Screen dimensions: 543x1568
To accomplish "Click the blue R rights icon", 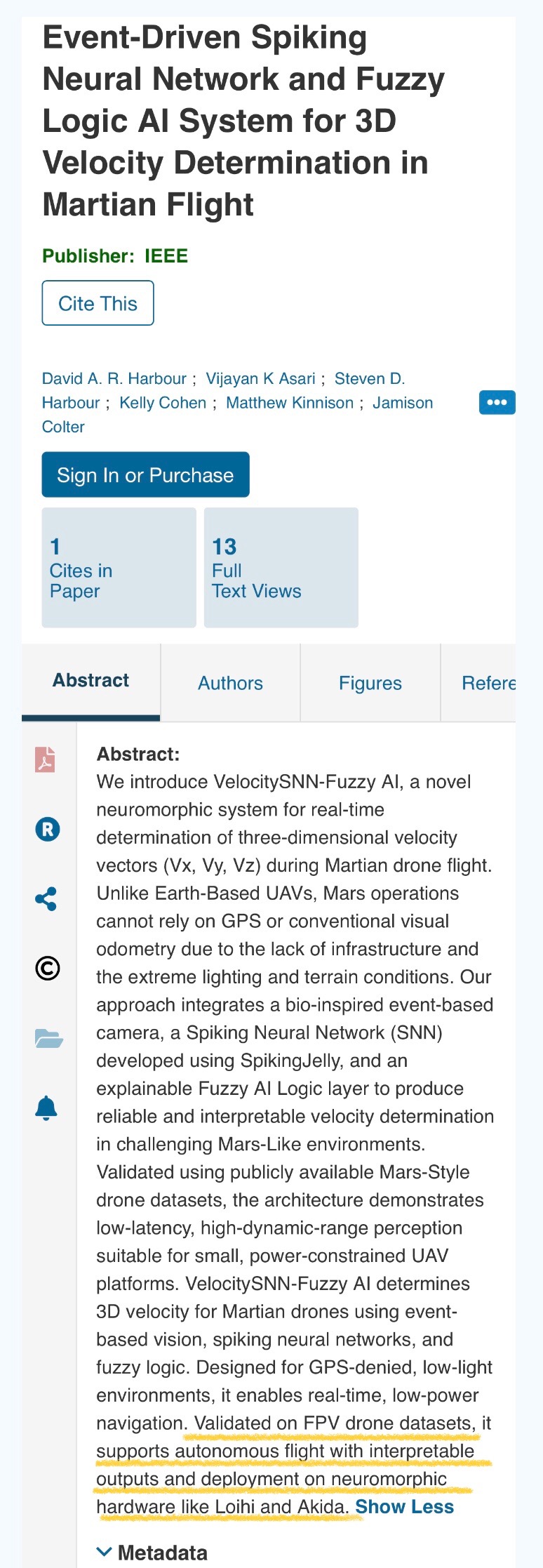I will (x=48, y=830).
